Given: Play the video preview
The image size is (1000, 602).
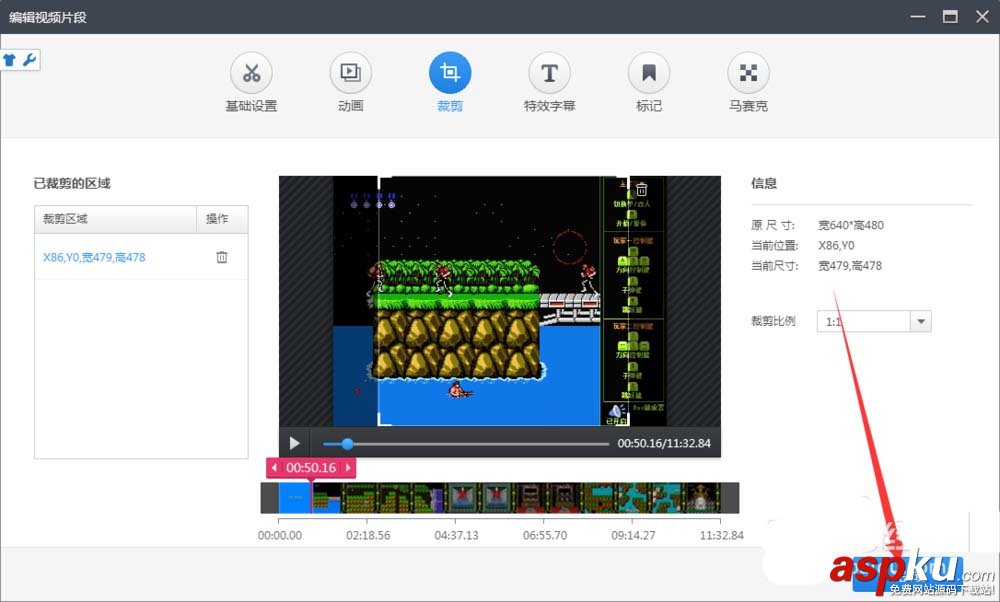Looking at the screenshot, I should (294, 443).
